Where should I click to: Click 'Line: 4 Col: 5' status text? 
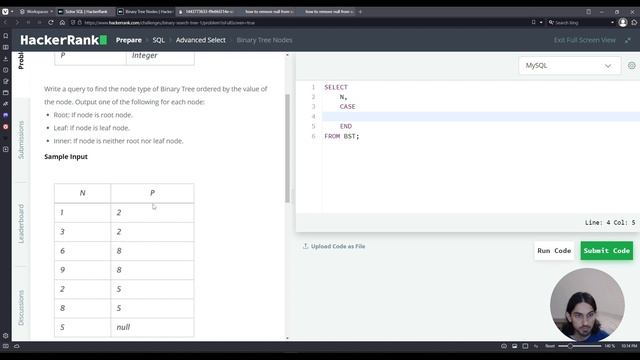click(610, 222)
